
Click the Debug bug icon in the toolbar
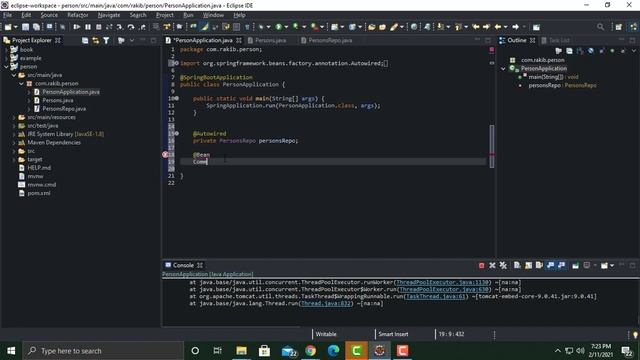pos(261,27)
